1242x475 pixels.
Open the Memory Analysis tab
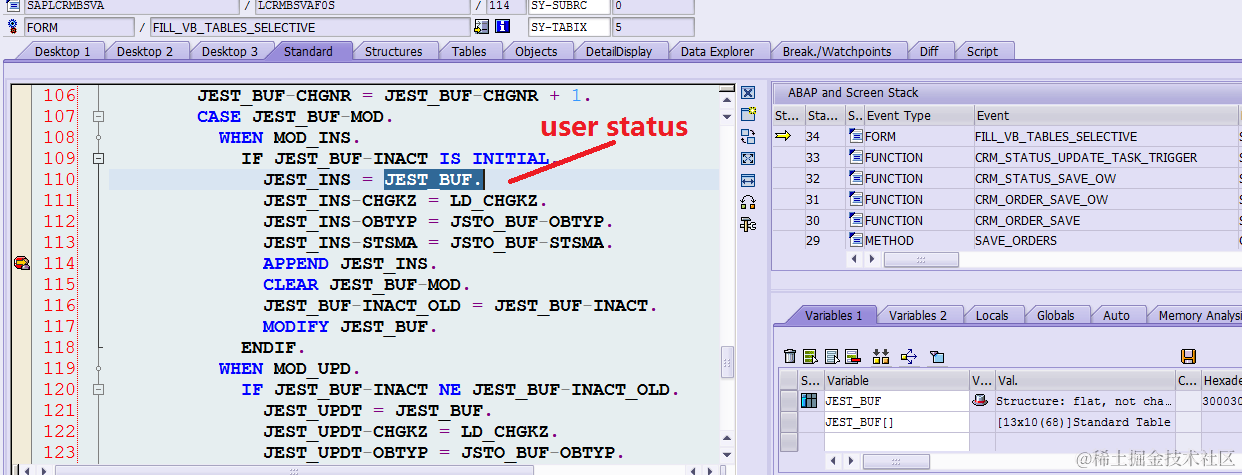1199,315
